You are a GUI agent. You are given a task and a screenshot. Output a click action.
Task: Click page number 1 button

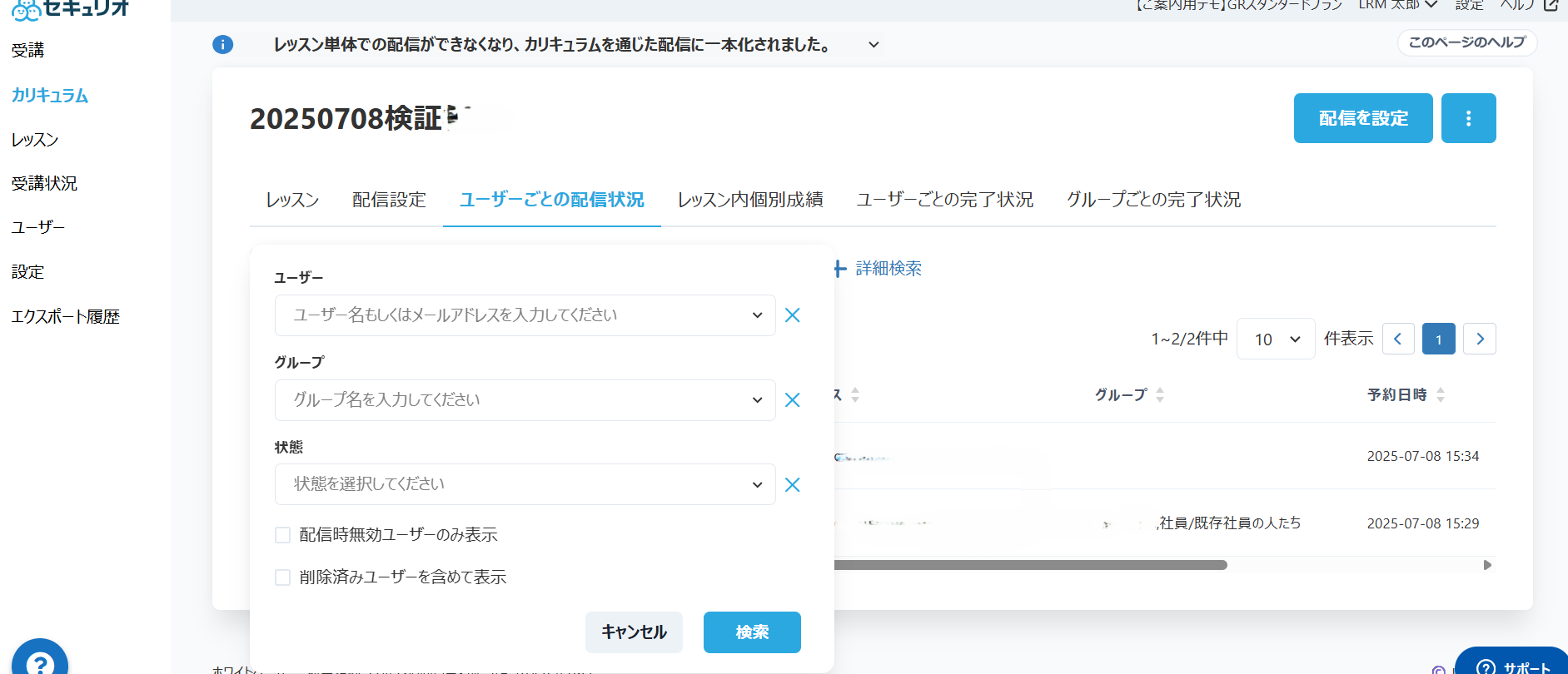coord(1439,339)
